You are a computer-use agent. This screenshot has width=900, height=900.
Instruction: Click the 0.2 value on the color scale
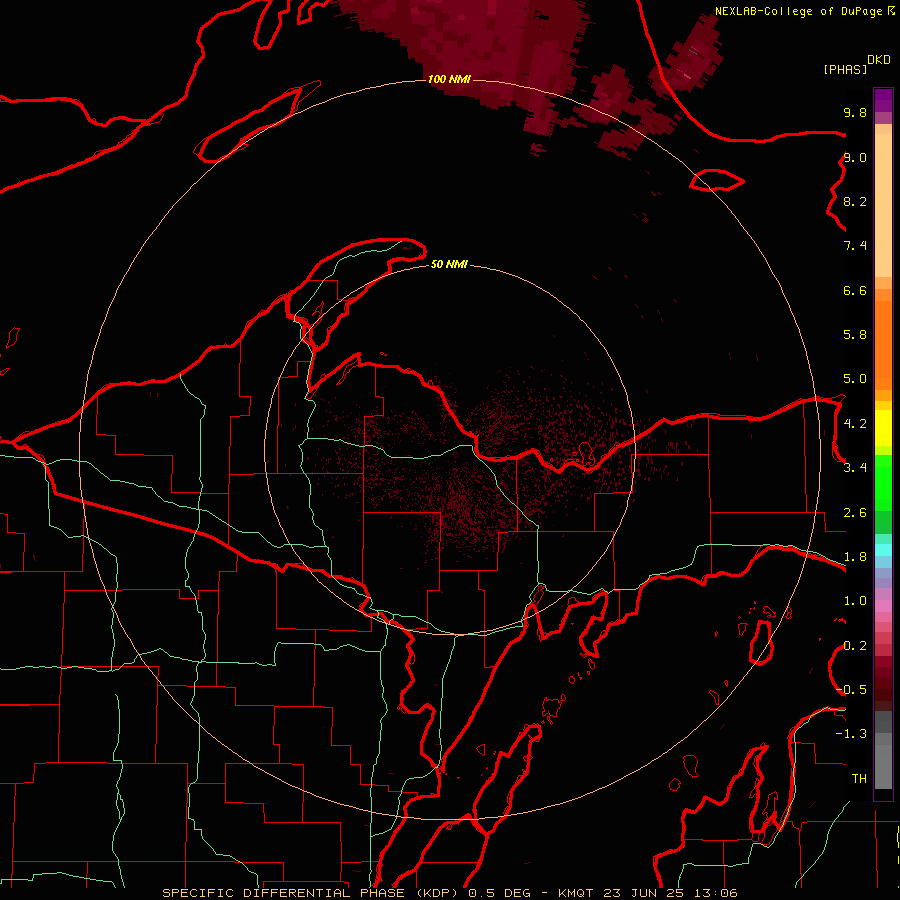pos(855,646)
